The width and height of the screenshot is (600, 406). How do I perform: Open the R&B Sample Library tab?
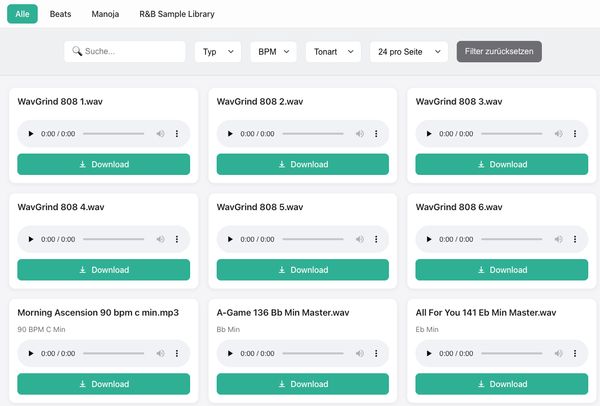pyautogui.click(x=176, y=15)
